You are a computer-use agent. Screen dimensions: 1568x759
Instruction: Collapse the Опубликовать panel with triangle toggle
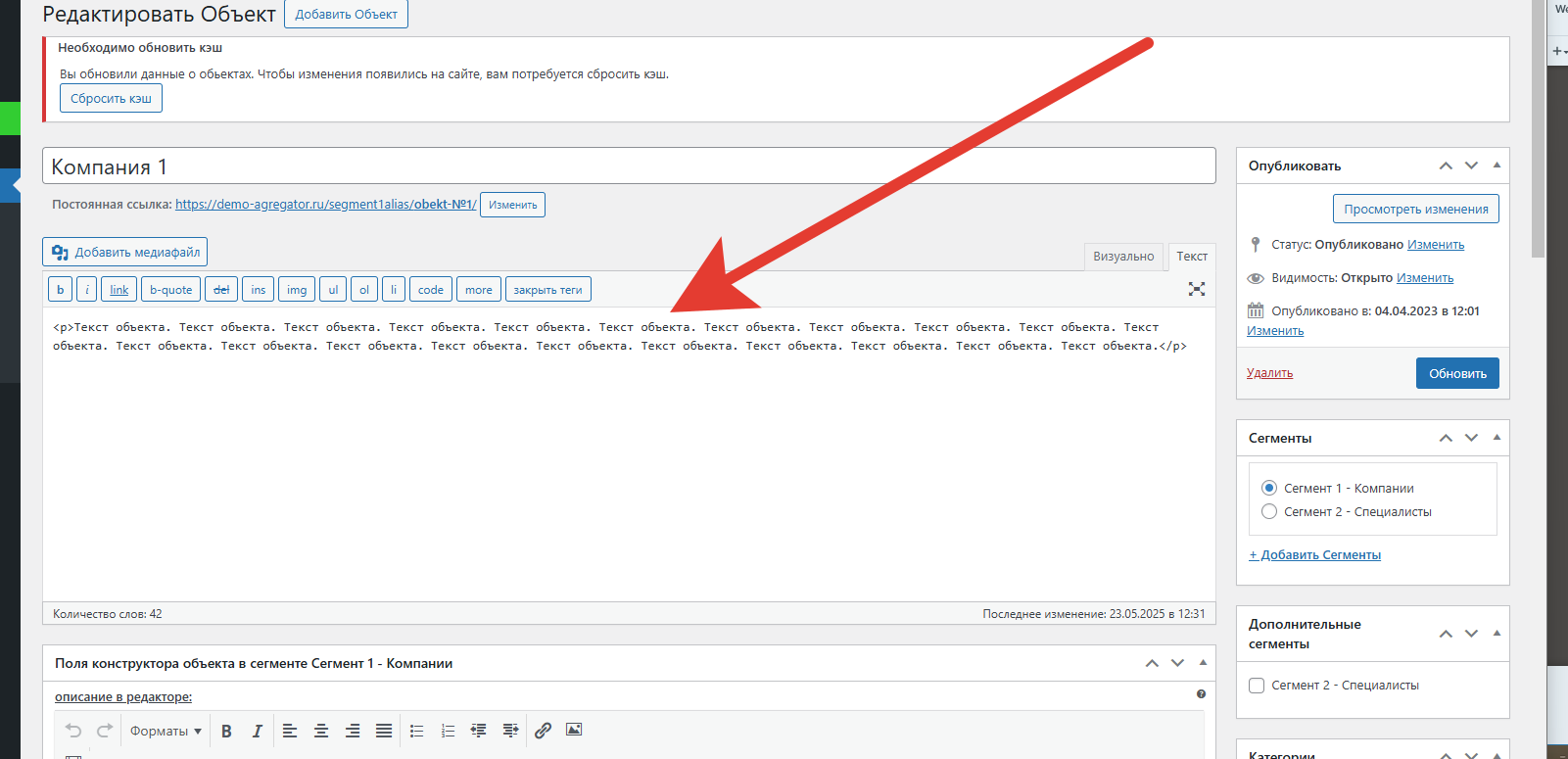coord(1497,166)
